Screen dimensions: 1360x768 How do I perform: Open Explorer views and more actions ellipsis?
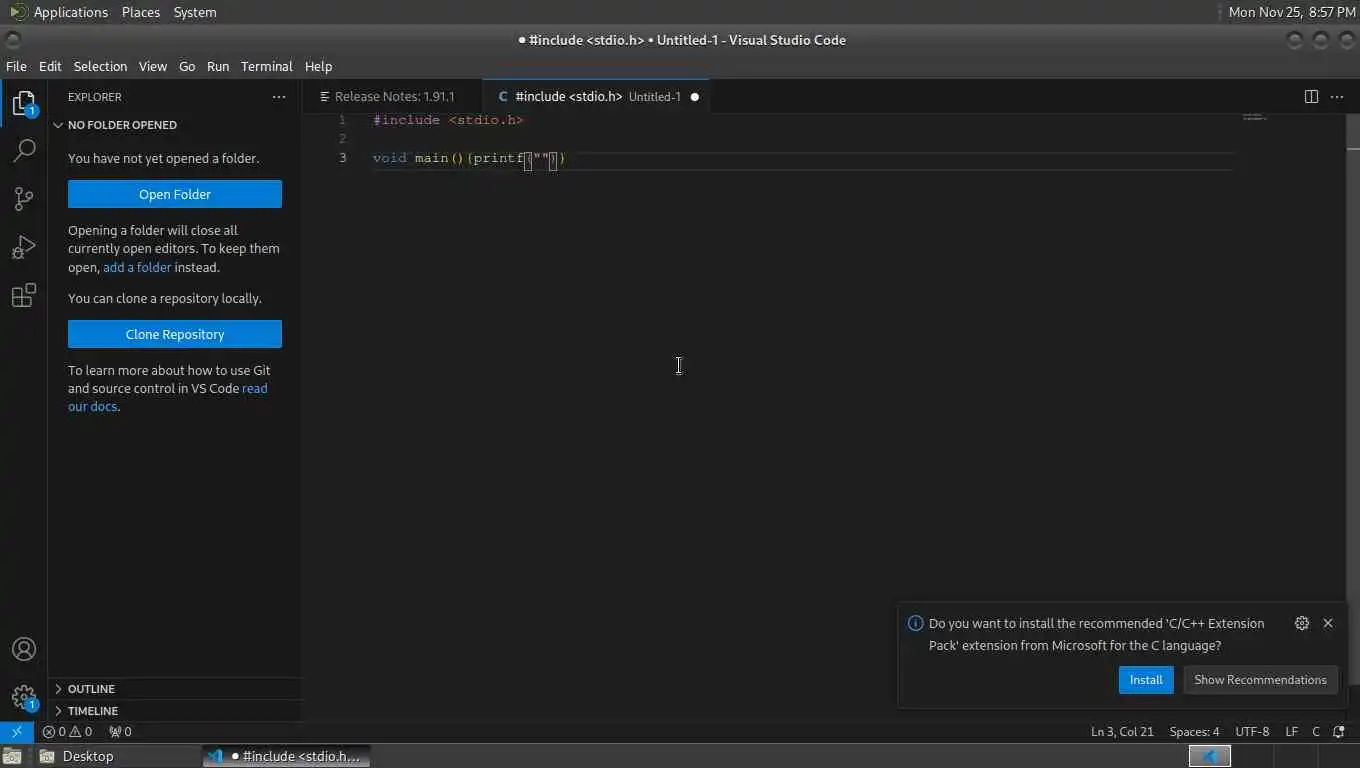279,97
